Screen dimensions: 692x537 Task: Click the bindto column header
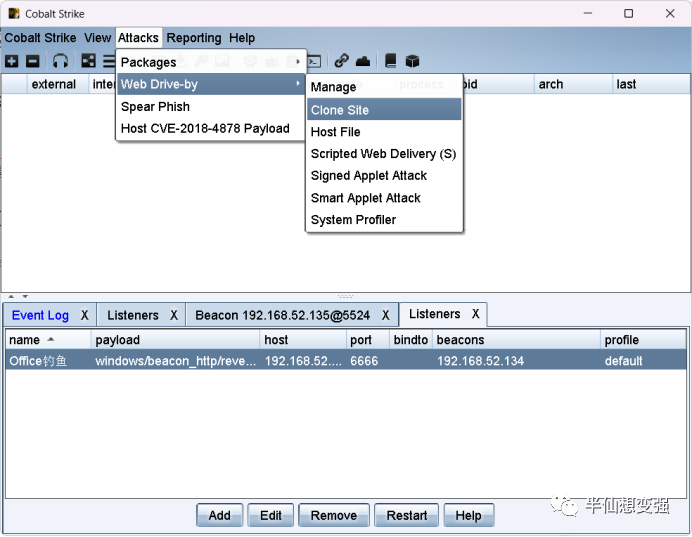click(x=410, y=340)
